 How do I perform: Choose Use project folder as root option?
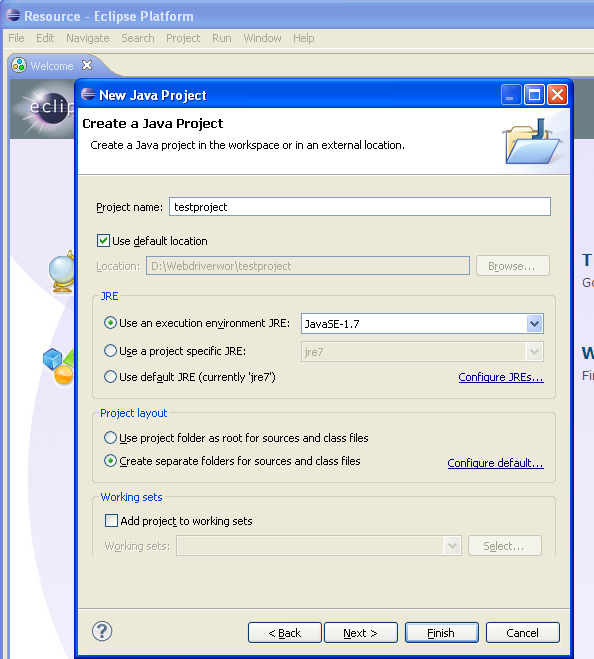click(x=110, y=438)
